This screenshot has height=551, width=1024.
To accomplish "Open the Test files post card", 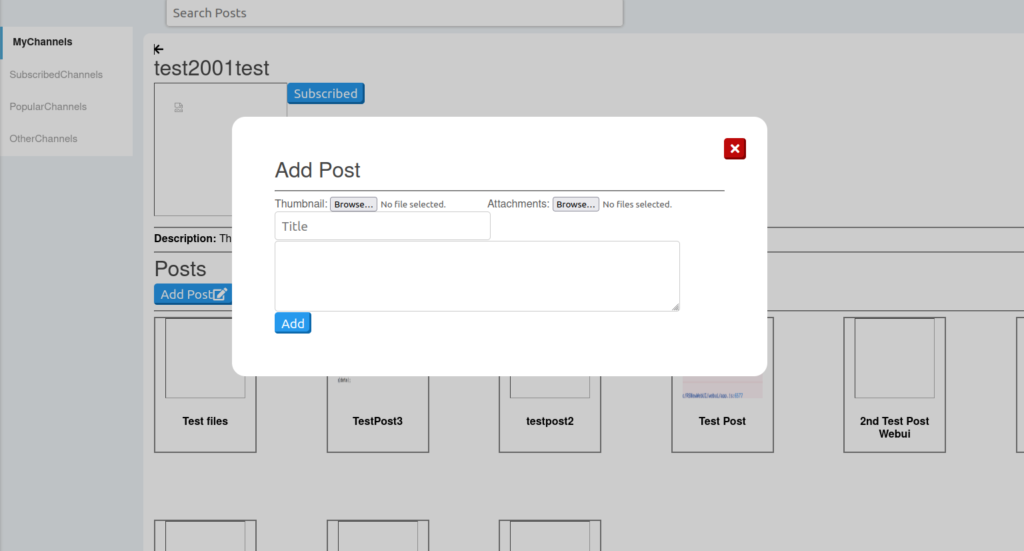I will pos(205,385).
